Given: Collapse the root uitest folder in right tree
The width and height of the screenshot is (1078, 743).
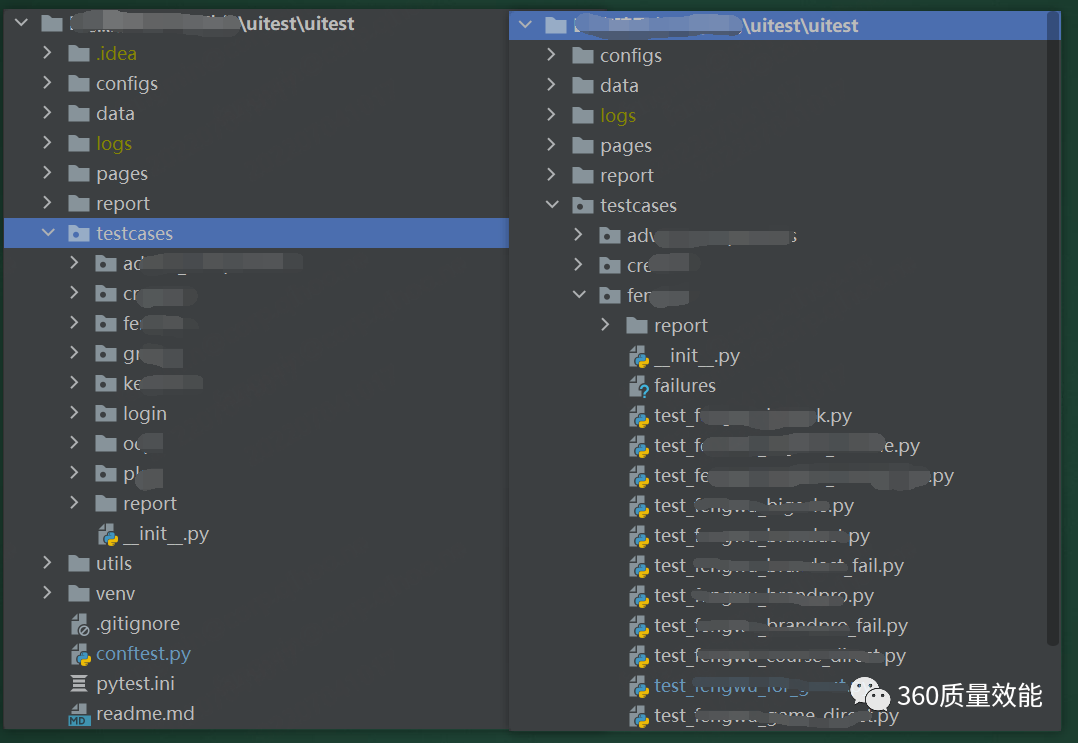Looking at the screenshot, I should [526, 25].
